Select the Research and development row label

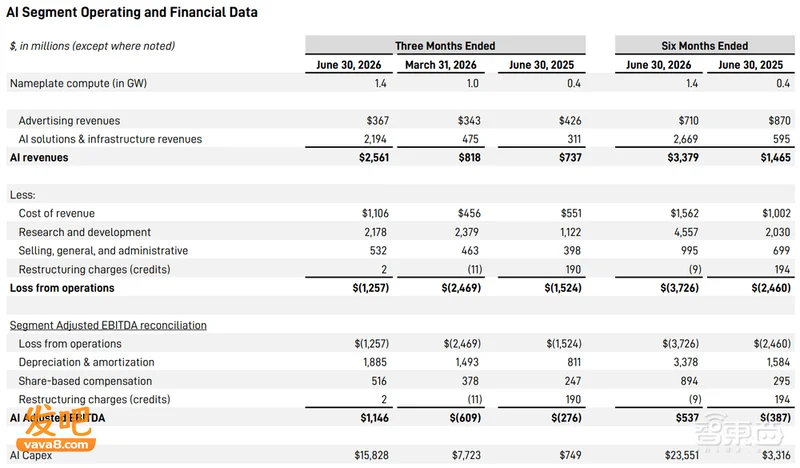click(x=85, y=232)
